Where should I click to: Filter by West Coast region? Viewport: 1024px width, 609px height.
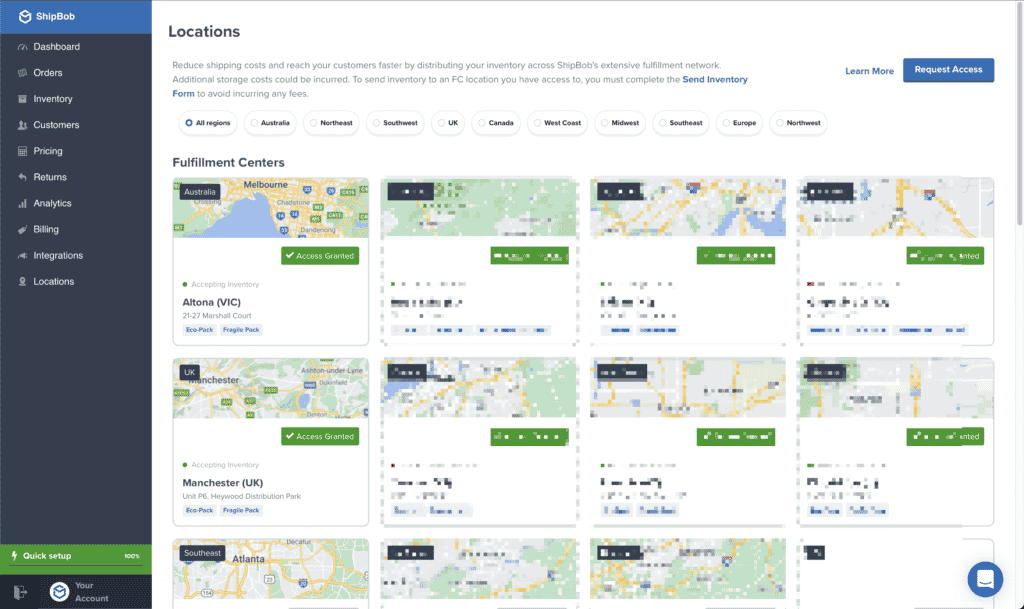[557, 123]
